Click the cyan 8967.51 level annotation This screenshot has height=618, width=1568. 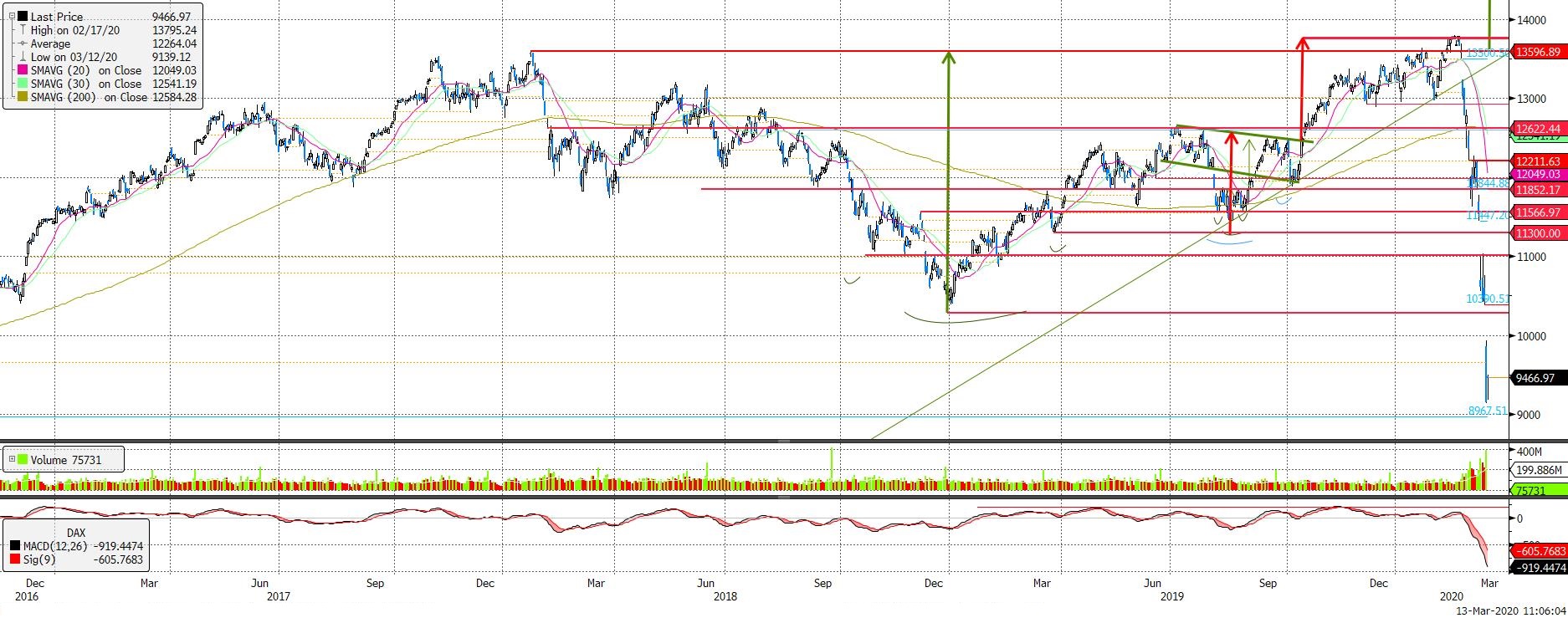tap(1488, 411)
